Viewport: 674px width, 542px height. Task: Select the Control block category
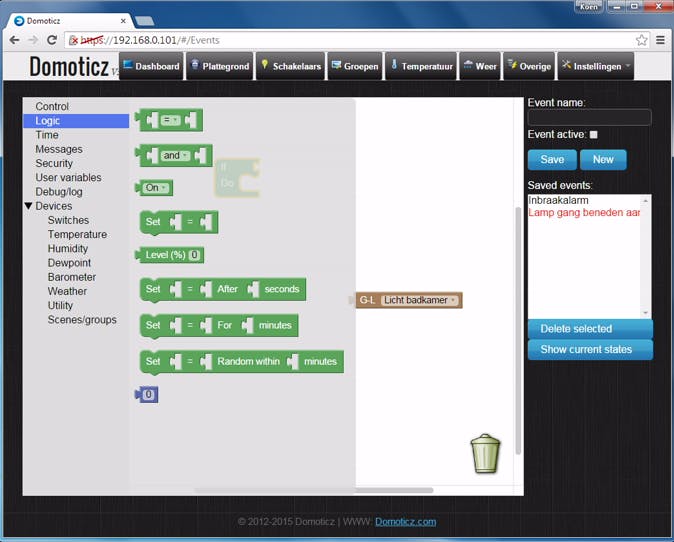coord(52,106)
